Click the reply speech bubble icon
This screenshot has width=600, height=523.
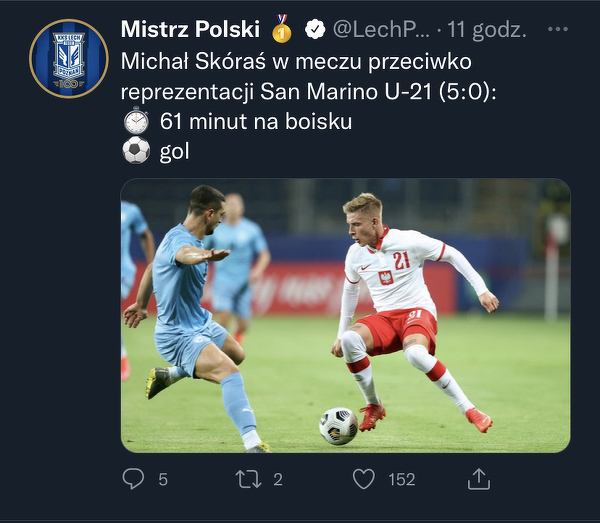[x=133, y=479]
